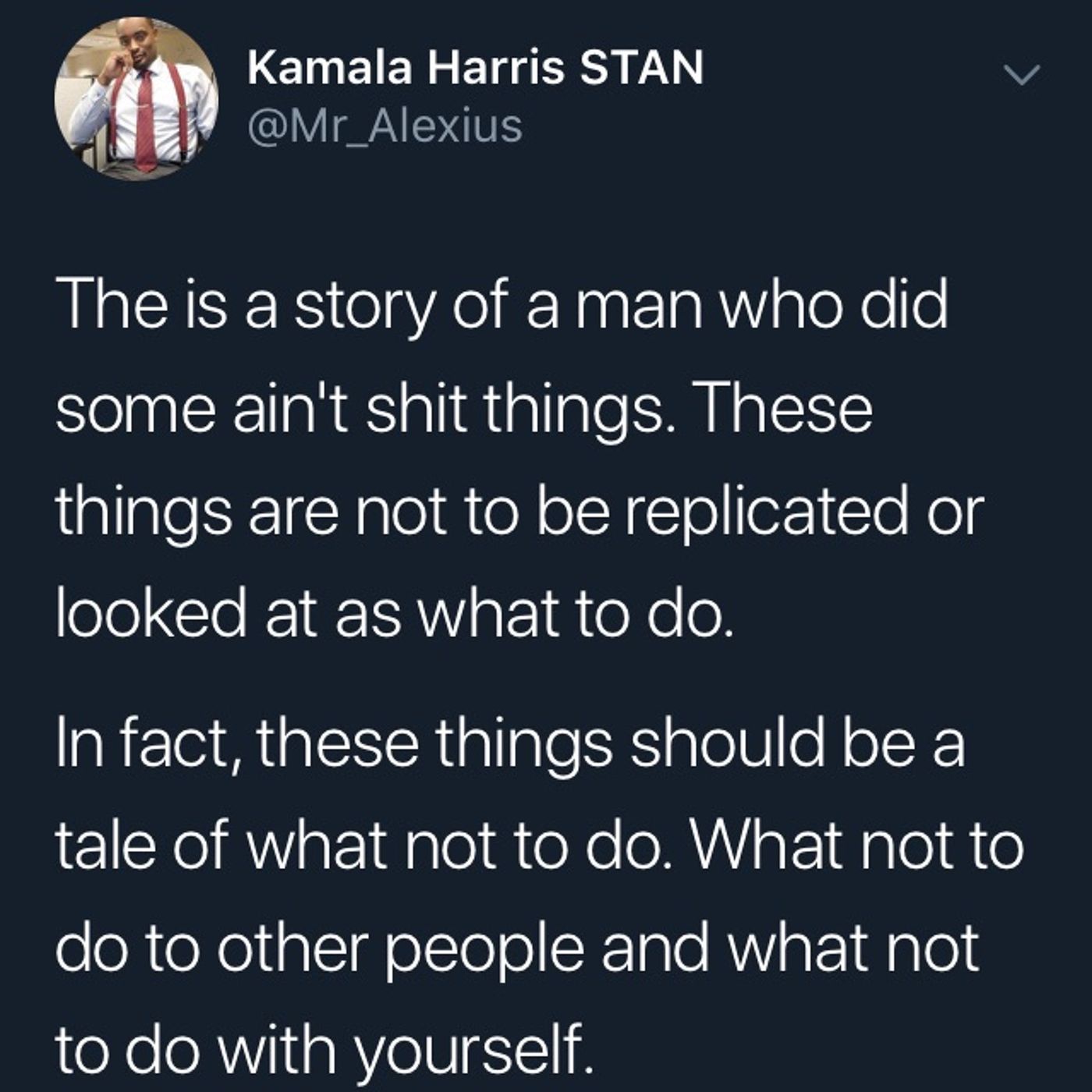Select the line "tale of what not to do. What not to"
This screenshot has width=1092, height=1092.
[540, 846]
